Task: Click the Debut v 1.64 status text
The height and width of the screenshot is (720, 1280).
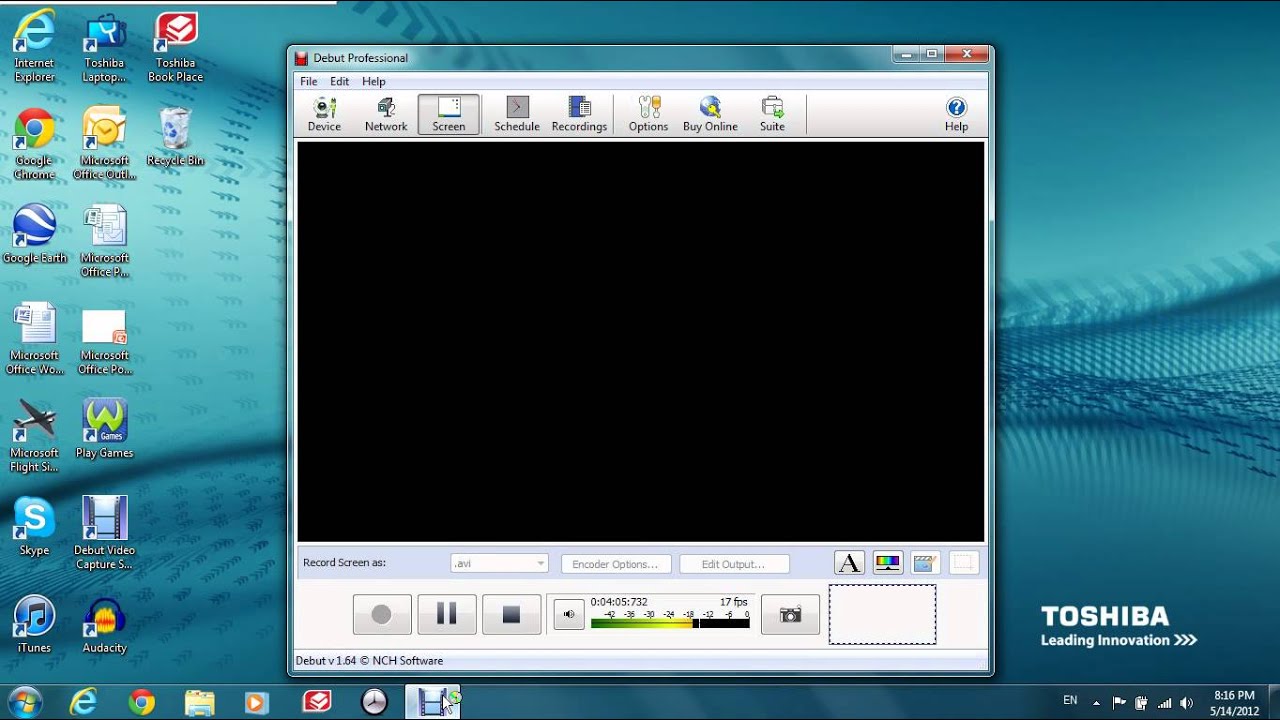Action: (x=369, y=660)
